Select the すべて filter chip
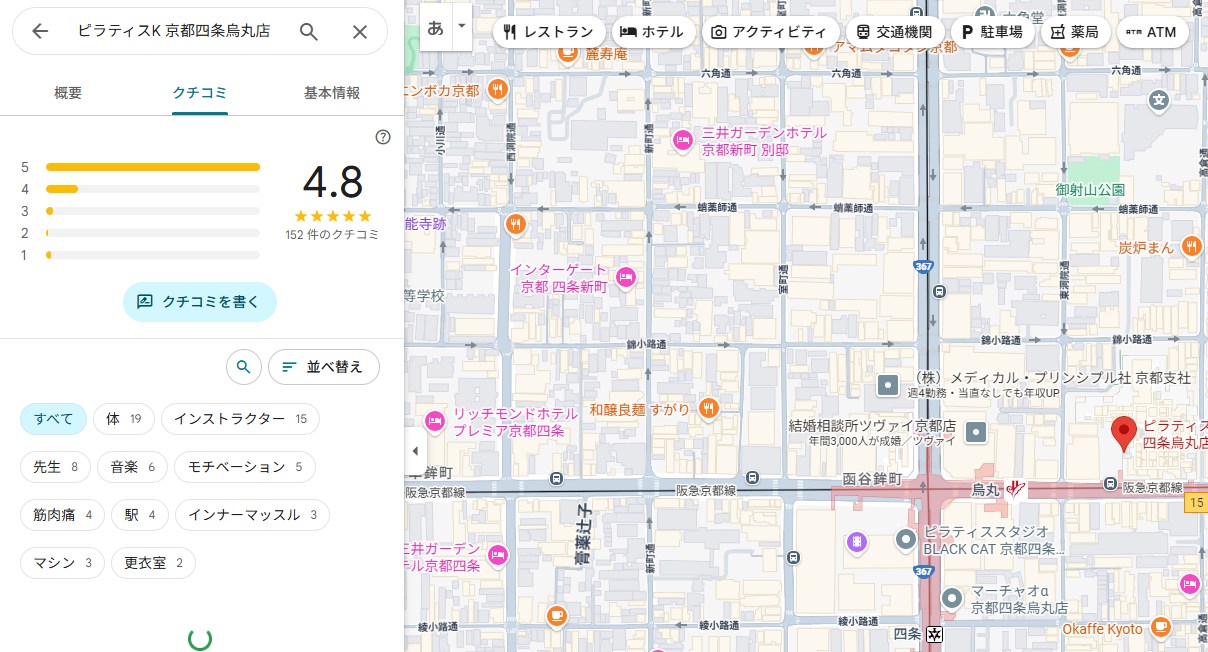 (54, 419)
